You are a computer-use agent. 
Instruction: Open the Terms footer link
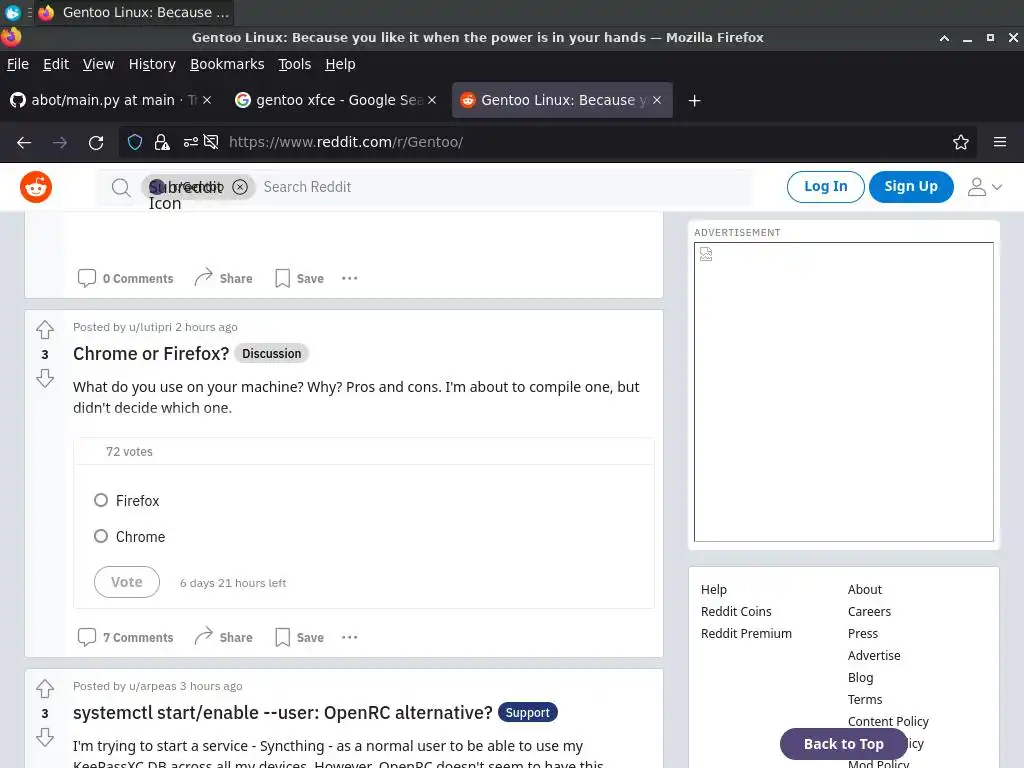pos(865,699)
